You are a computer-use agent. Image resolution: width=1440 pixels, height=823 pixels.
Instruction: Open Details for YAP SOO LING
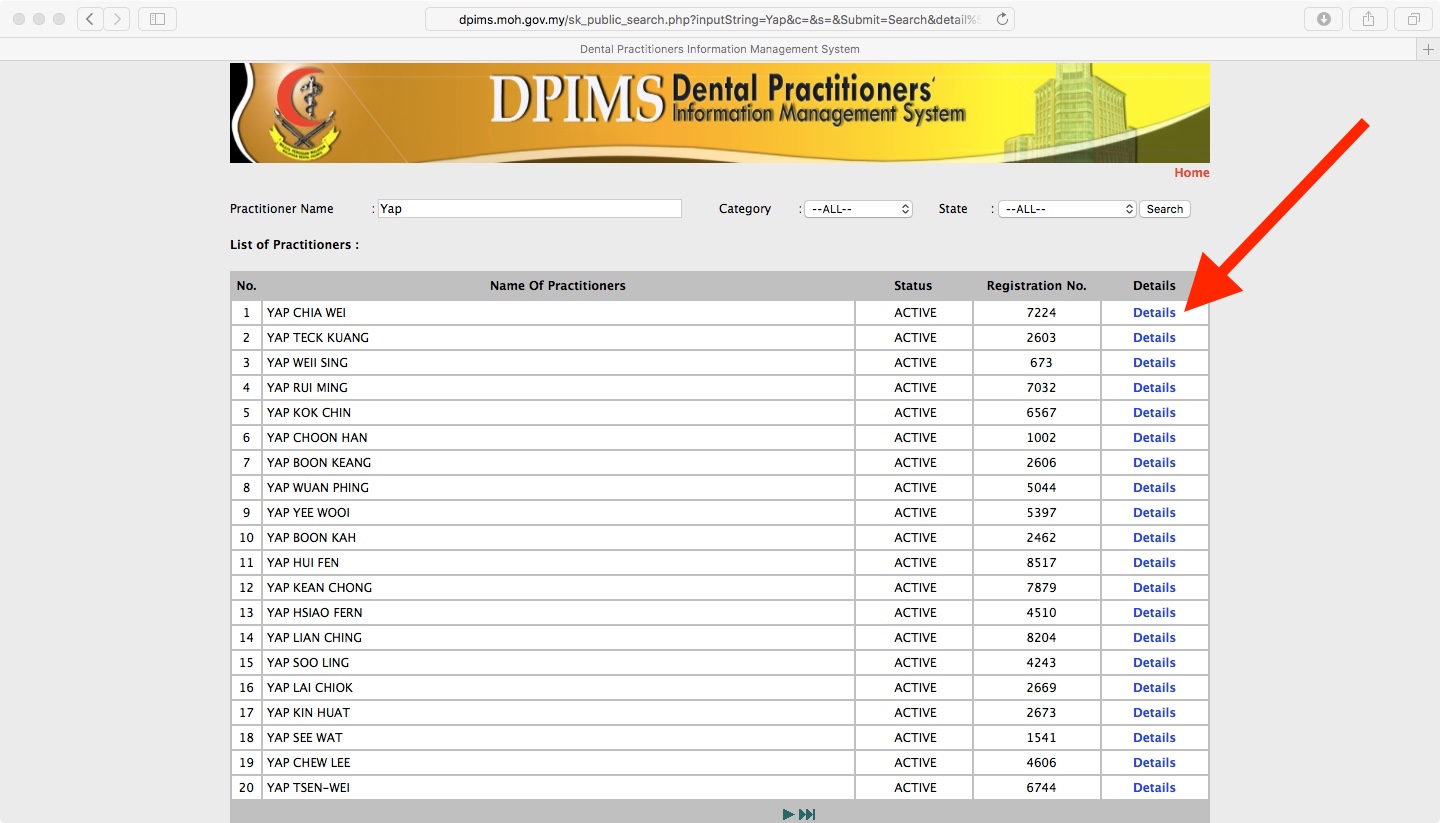[1154, 663]
